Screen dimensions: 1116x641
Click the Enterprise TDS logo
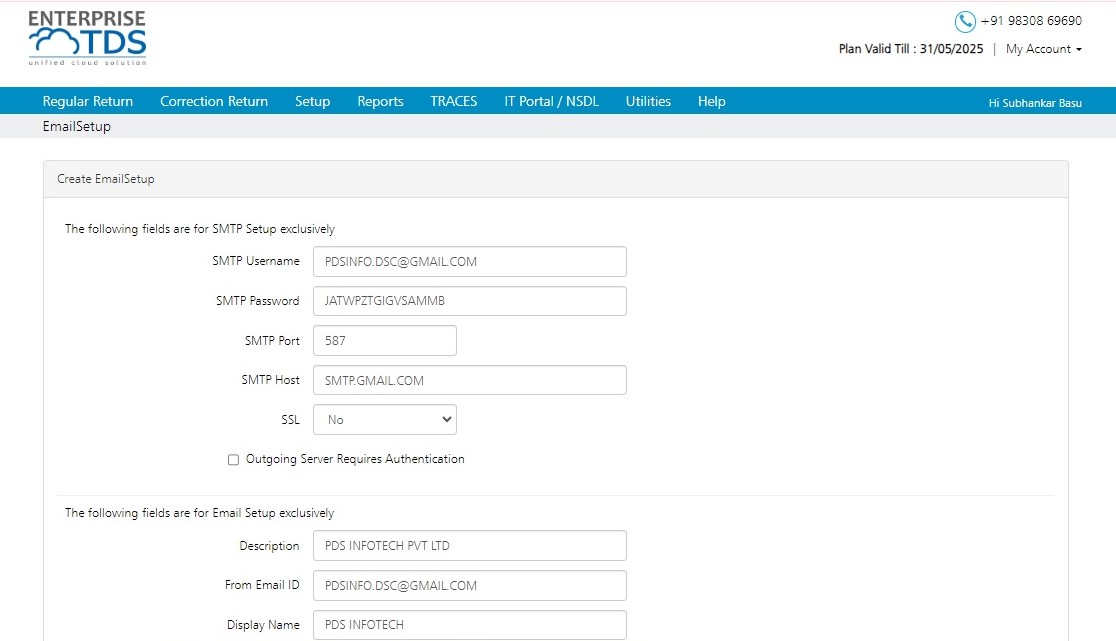[87, 38]
